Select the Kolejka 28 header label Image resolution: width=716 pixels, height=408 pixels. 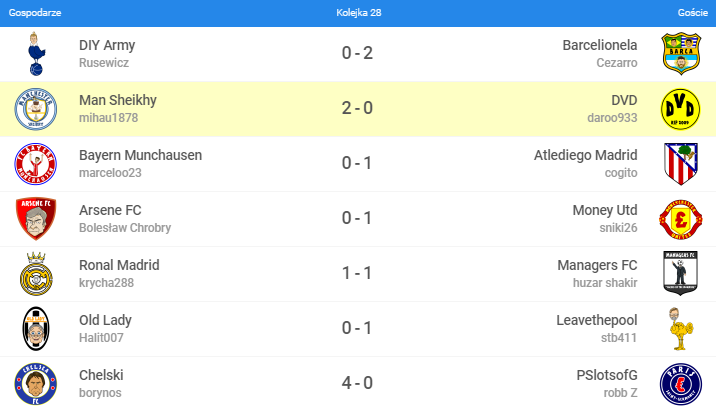358,13
